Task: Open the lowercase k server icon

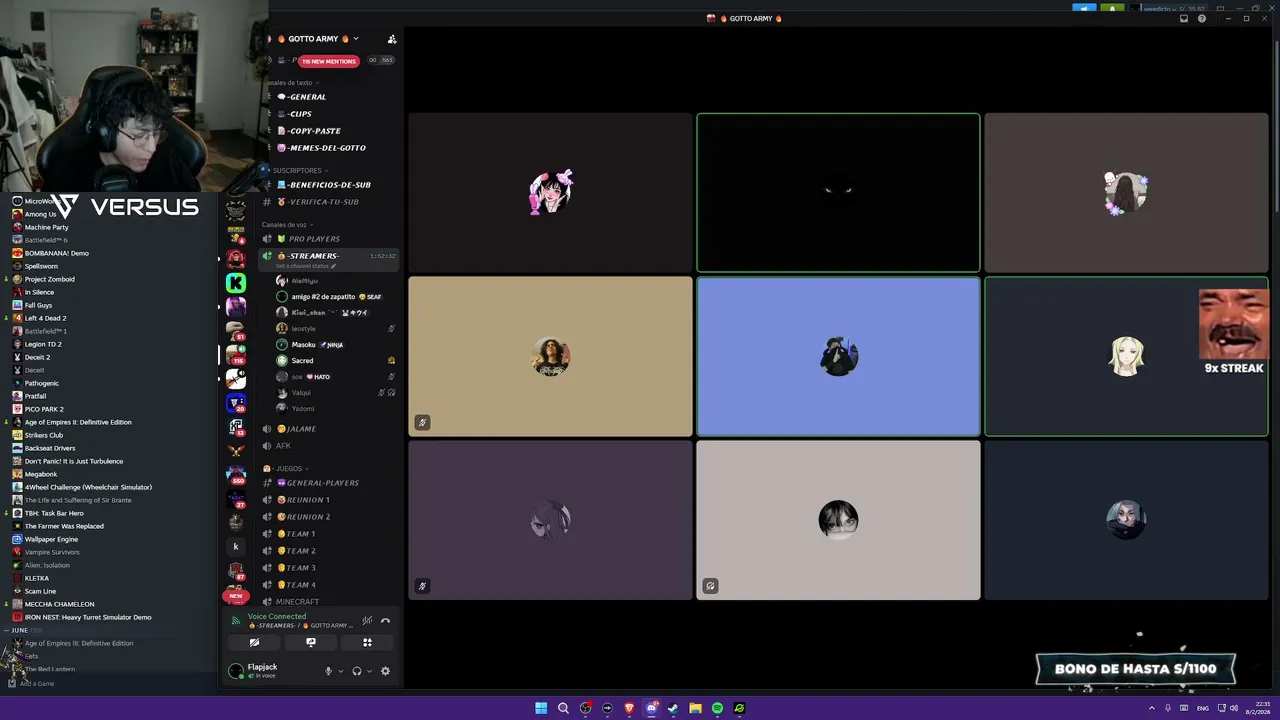Action: point(236,546)
